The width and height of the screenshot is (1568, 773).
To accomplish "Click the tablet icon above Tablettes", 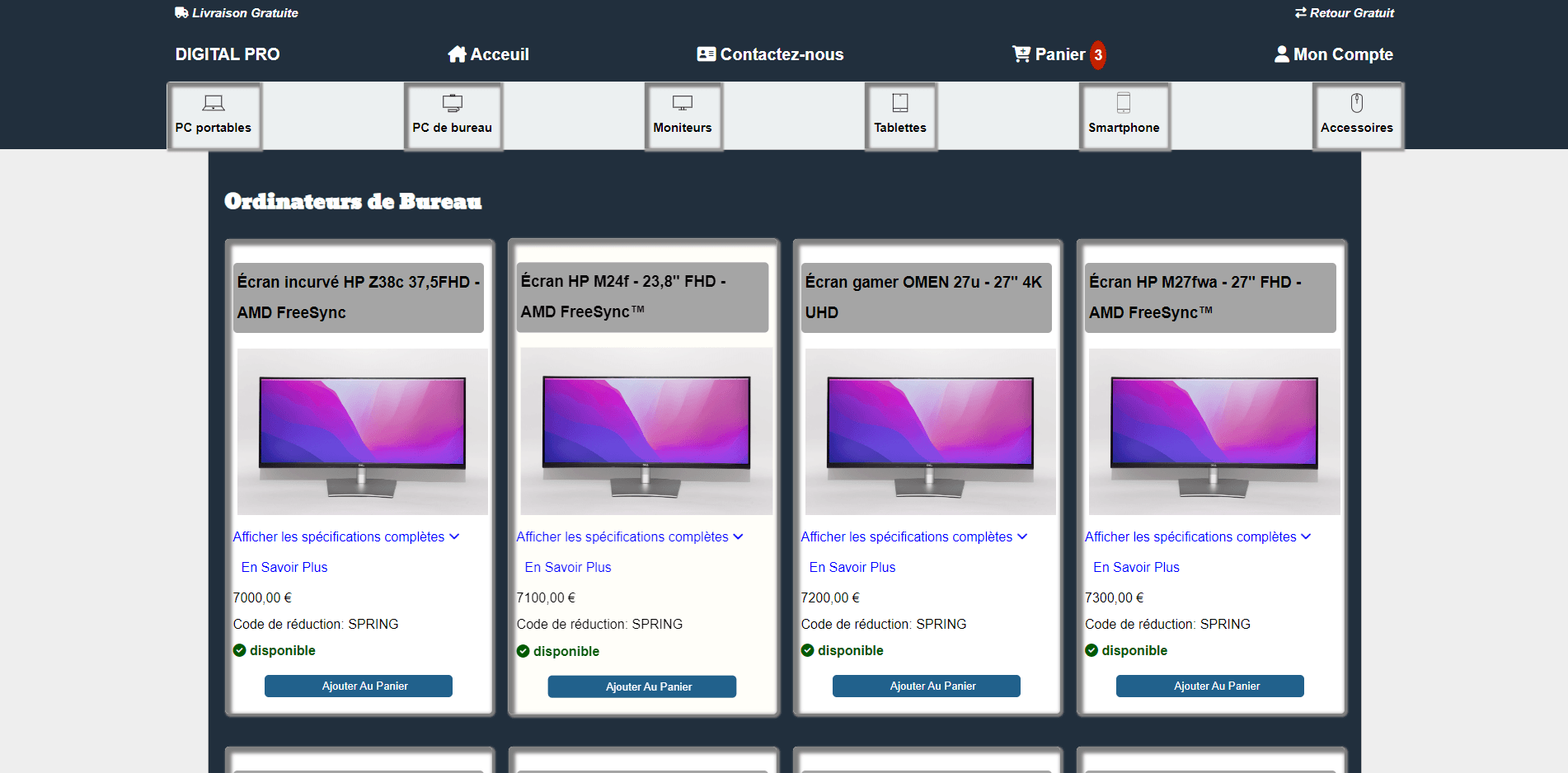I will click(x=900, y=103).
